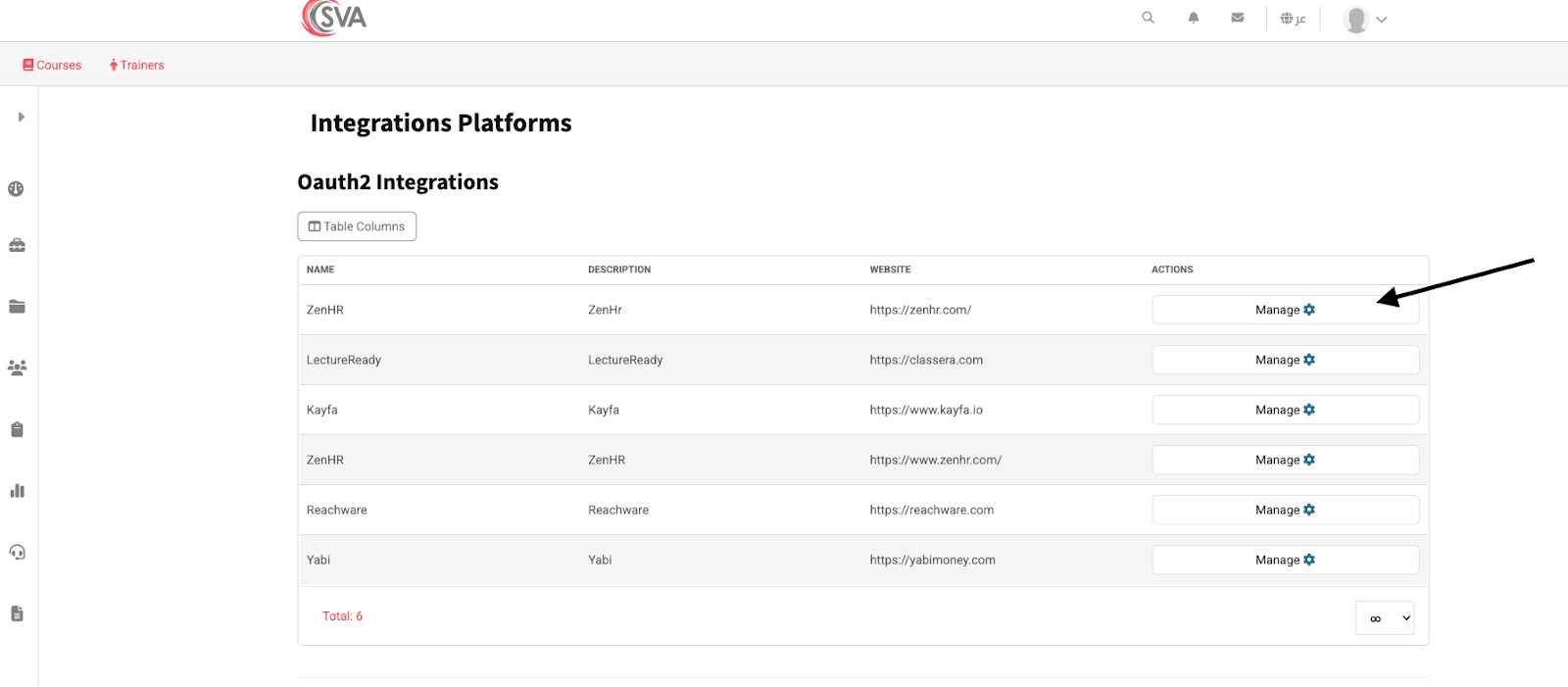Click the SVA logo

tap(334, 18)
